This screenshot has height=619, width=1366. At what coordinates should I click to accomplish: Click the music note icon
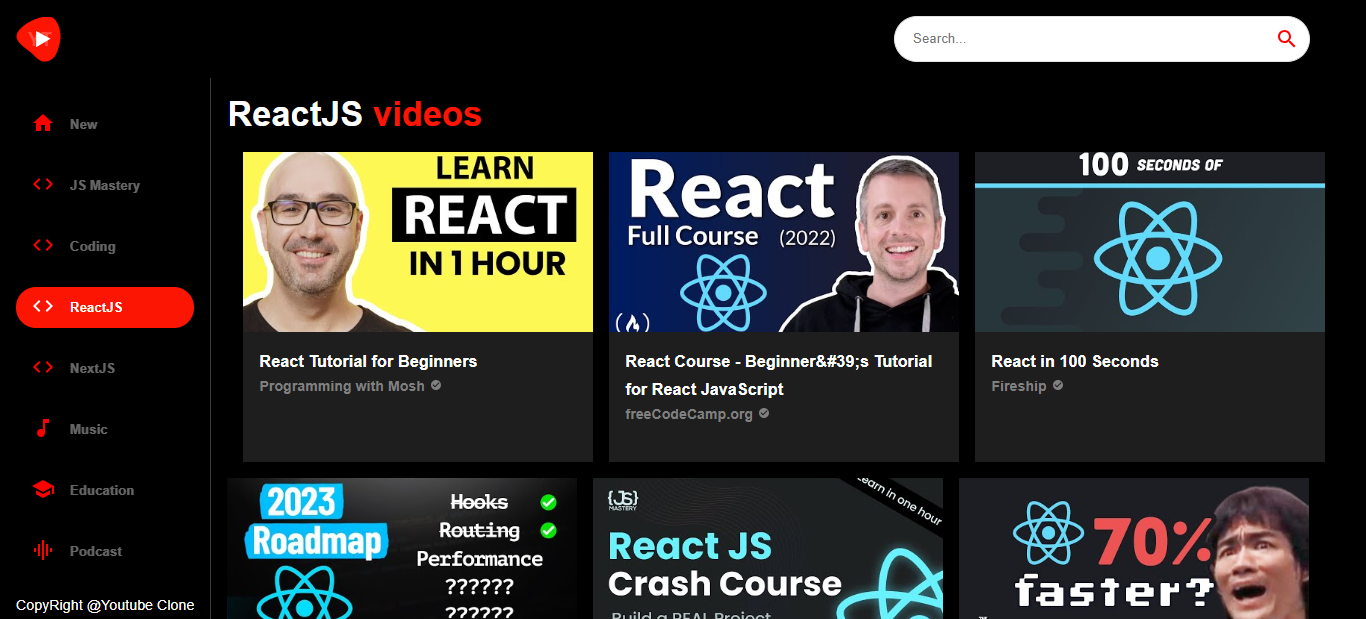[x=43, y=429]
